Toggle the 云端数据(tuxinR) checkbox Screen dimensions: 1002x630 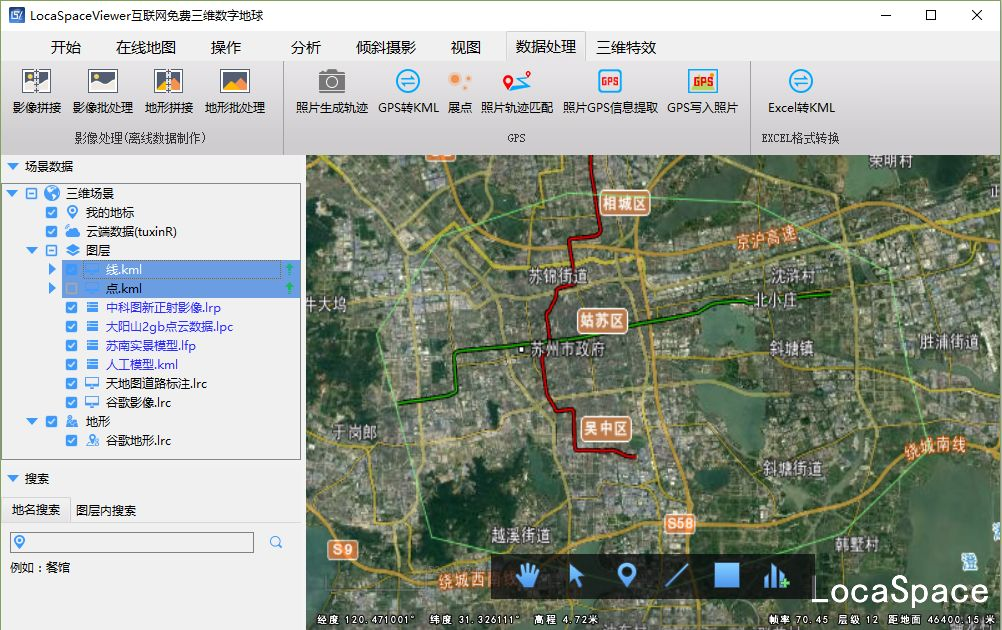coord(52,231)
